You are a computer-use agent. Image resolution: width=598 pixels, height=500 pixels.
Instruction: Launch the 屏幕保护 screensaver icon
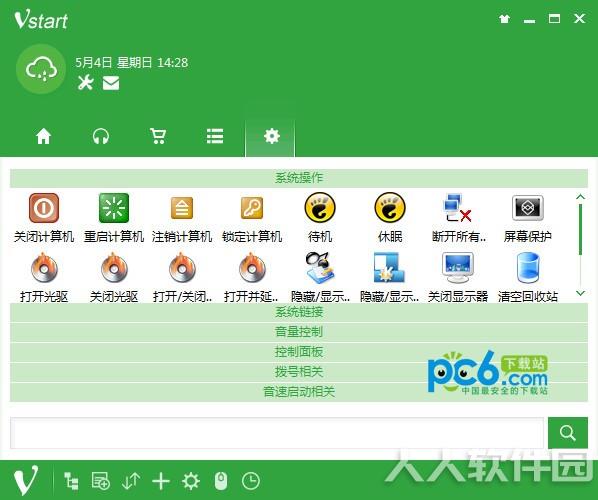[x=527, y=208]
